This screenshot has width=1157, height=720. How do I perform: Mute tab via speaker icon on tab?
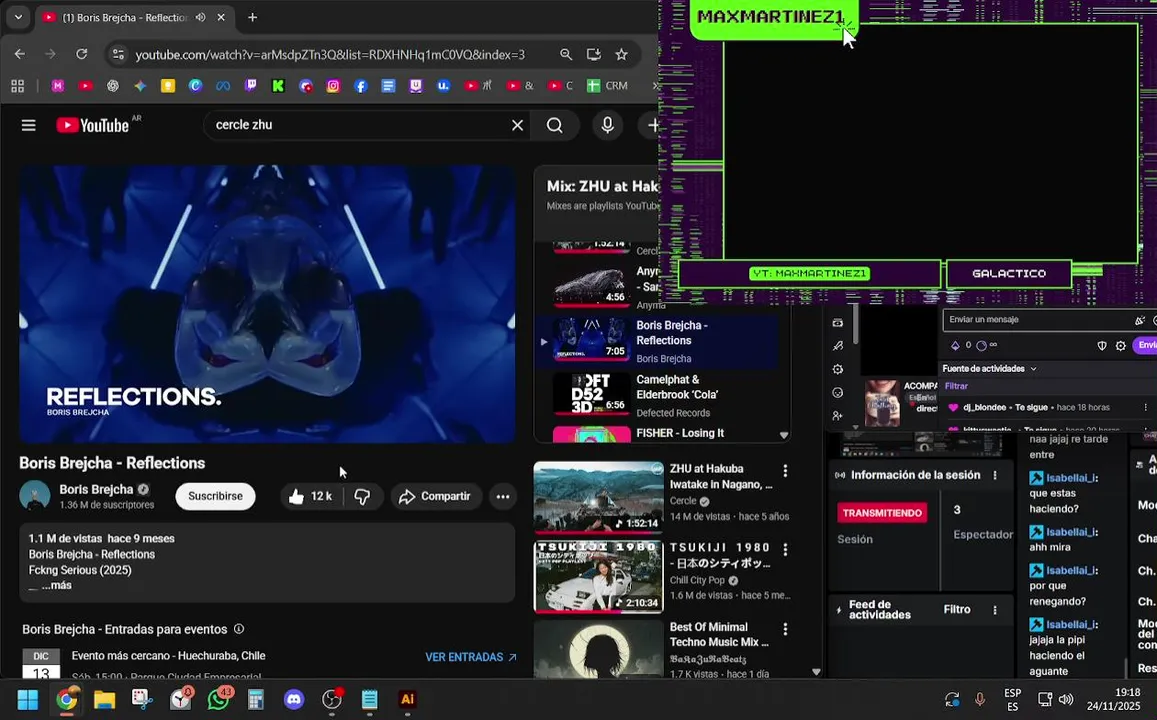point(201,17)
